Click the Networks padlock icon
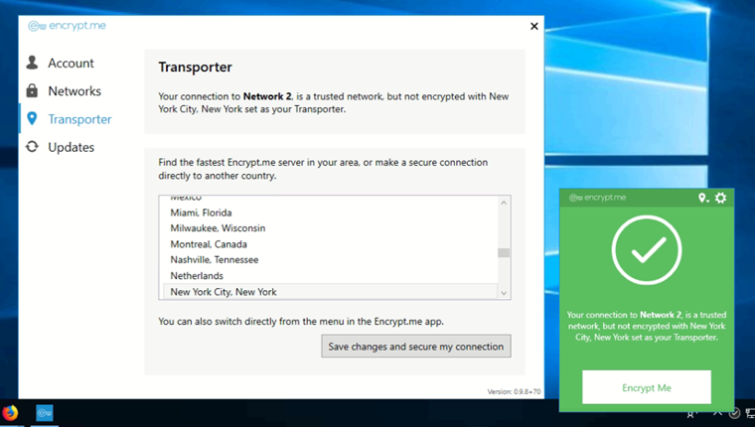Image resolution: width=755 pixels, height=427 pixels. point(32,90)
